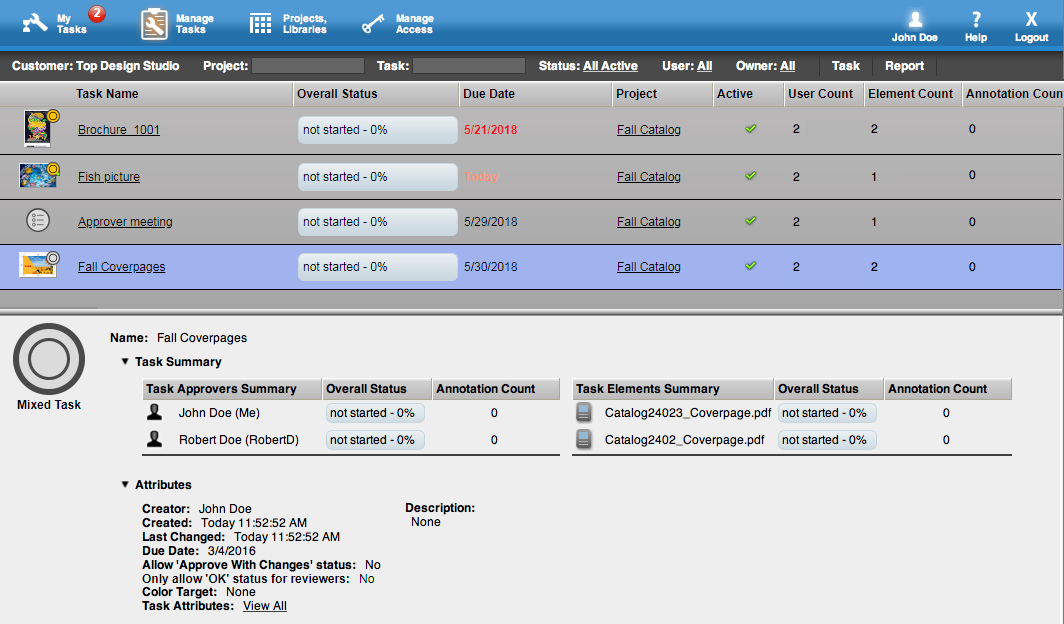Viewport: 1064px width, 624px height.
Task: Click the John Doe user profile icon
Action: point(914,19)
